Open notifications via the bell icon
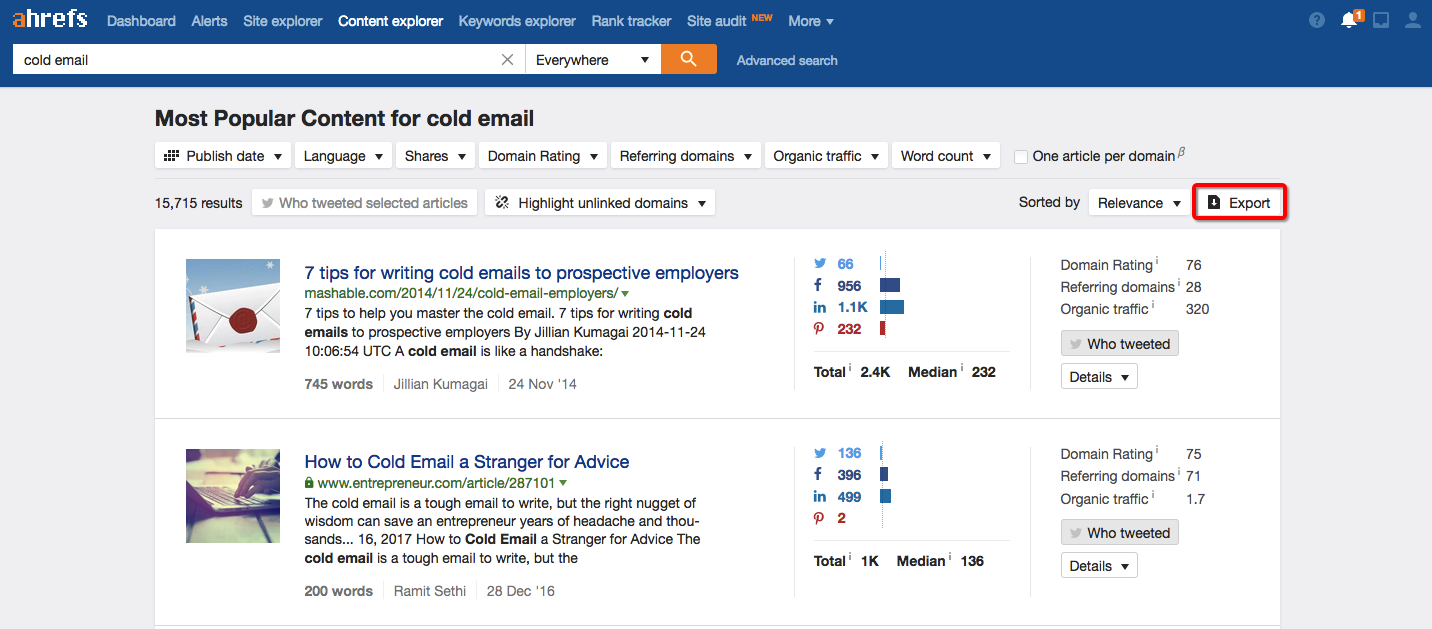Screen dimensions: 1432x629 [x=1350, y=19]
